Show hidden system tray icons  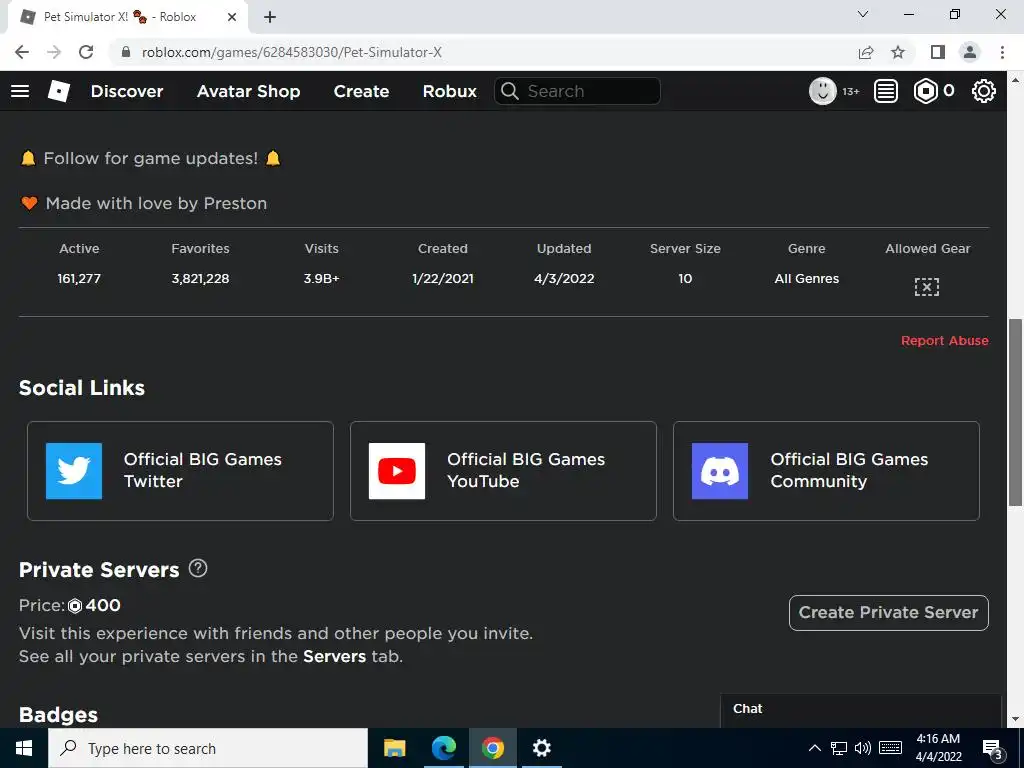pos(814,748)
